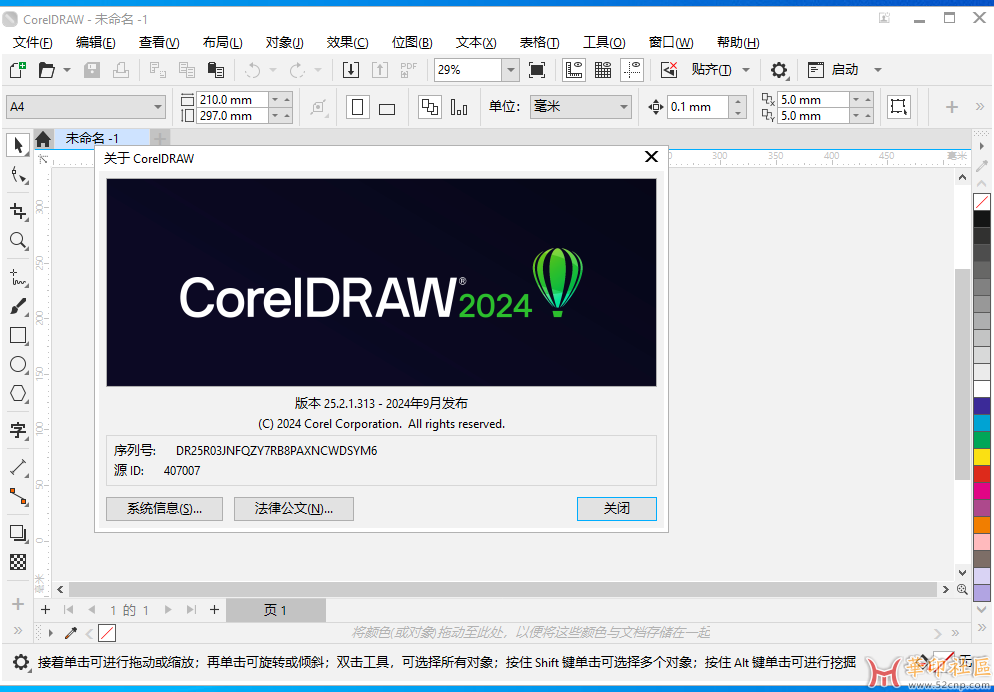This screenshot has width=994, height=692.
Task: Expand property bar overflow chevron
Action: [x=980, y=106]
